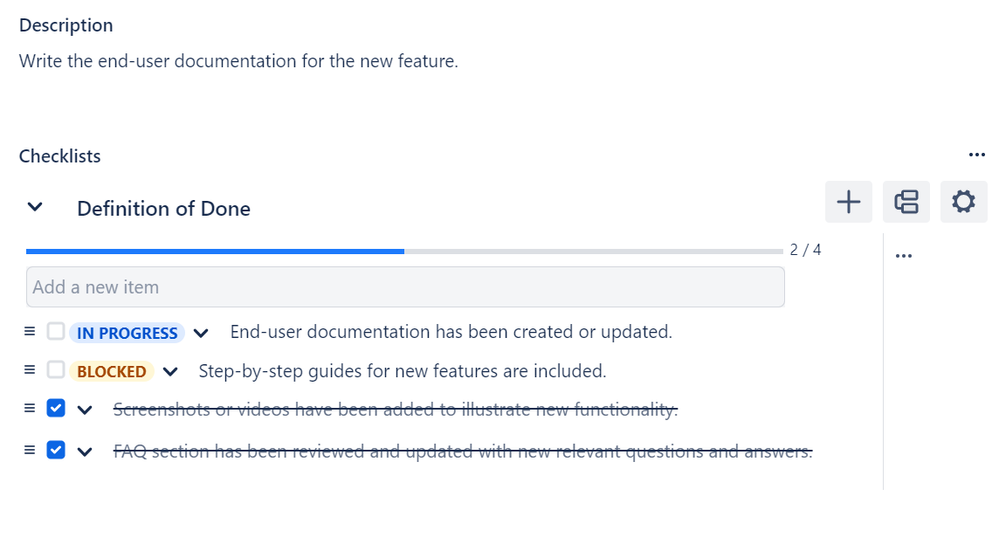Expand chevron of FAQ section item

click(x=85, y=451)
